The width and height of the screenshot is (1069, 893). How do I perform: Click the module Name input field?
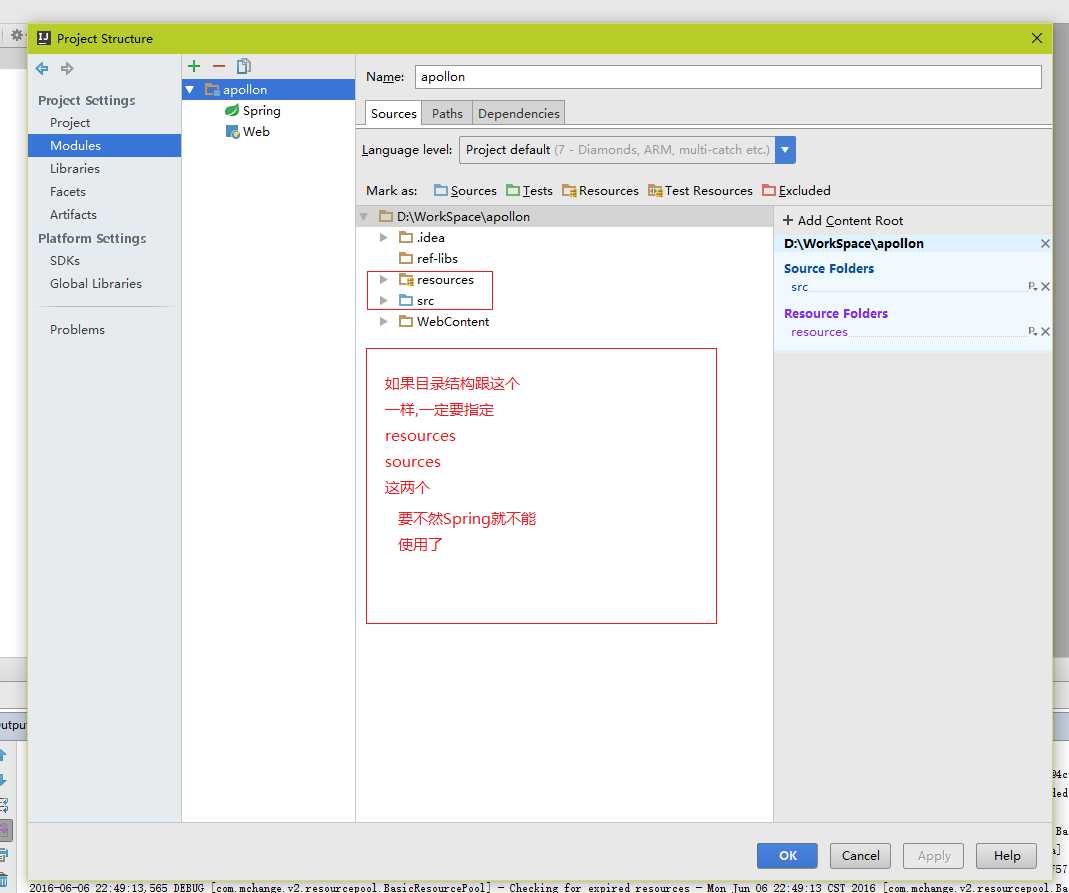point(728,76)
